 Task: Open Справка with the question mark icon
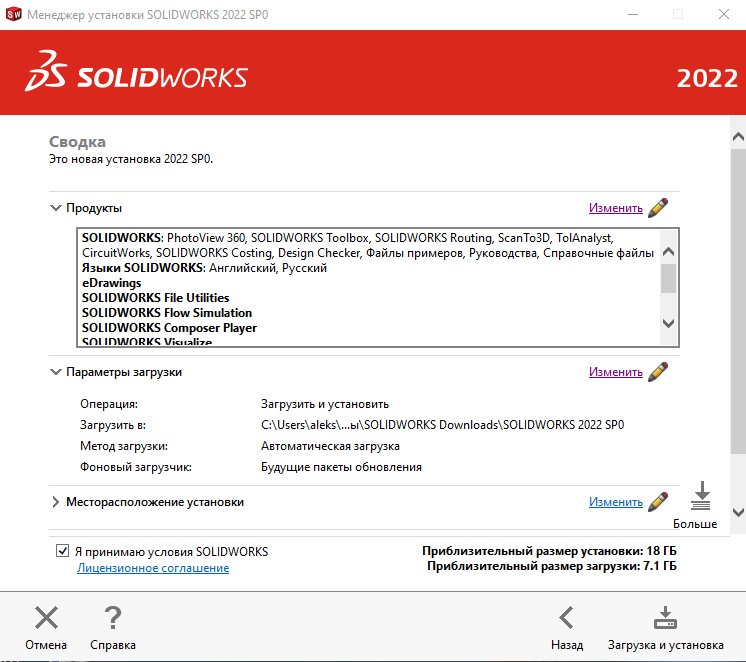point(113,617)
